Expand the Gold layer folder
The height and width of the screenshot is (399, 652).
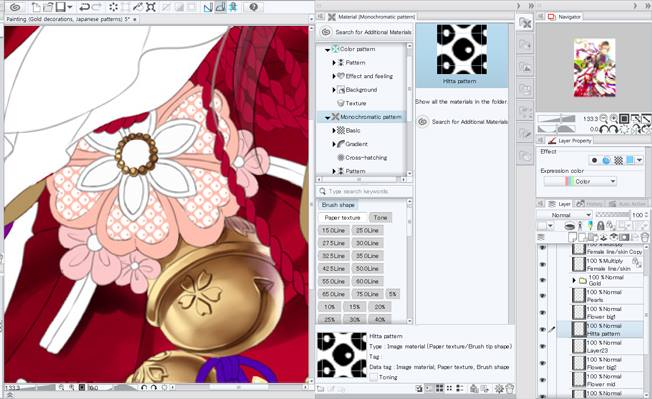click(x=574, y=281)
